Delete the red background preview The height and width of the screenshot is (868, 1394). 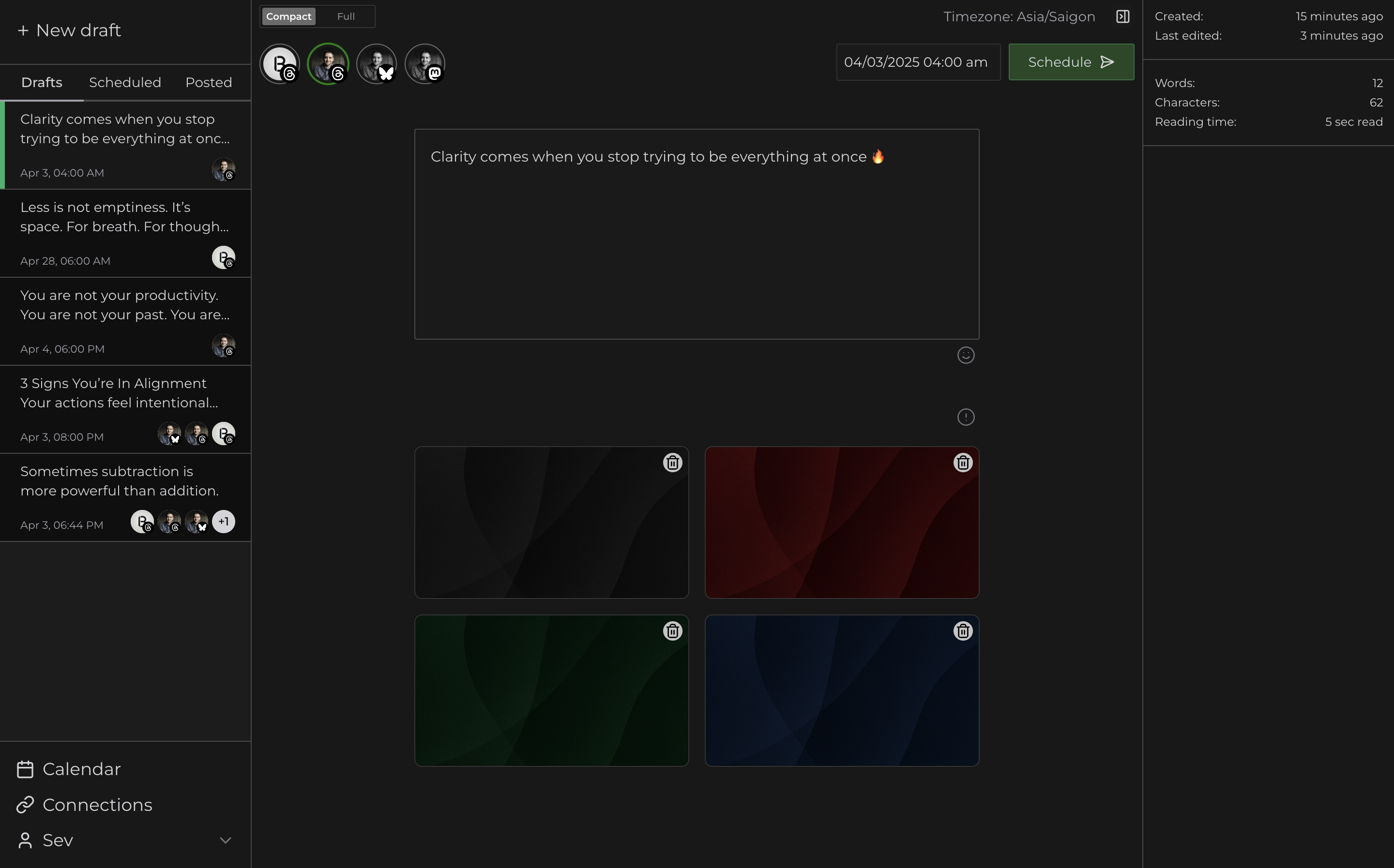[962, 463]
